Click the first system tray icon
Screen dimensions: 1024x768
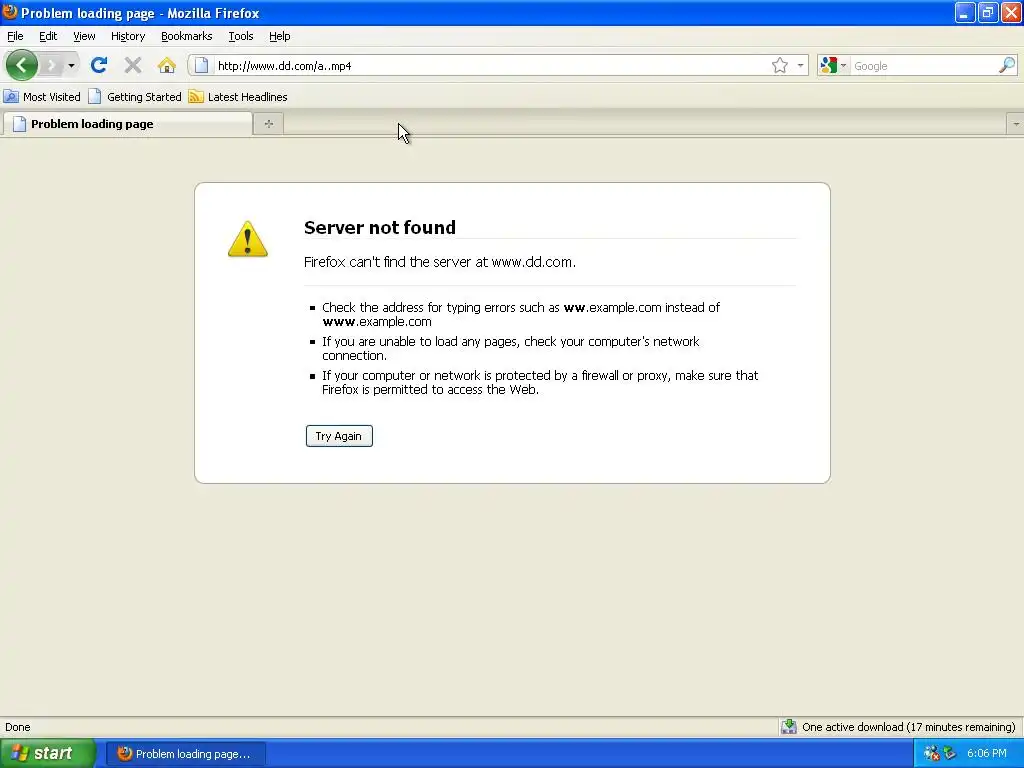(932, 754)
